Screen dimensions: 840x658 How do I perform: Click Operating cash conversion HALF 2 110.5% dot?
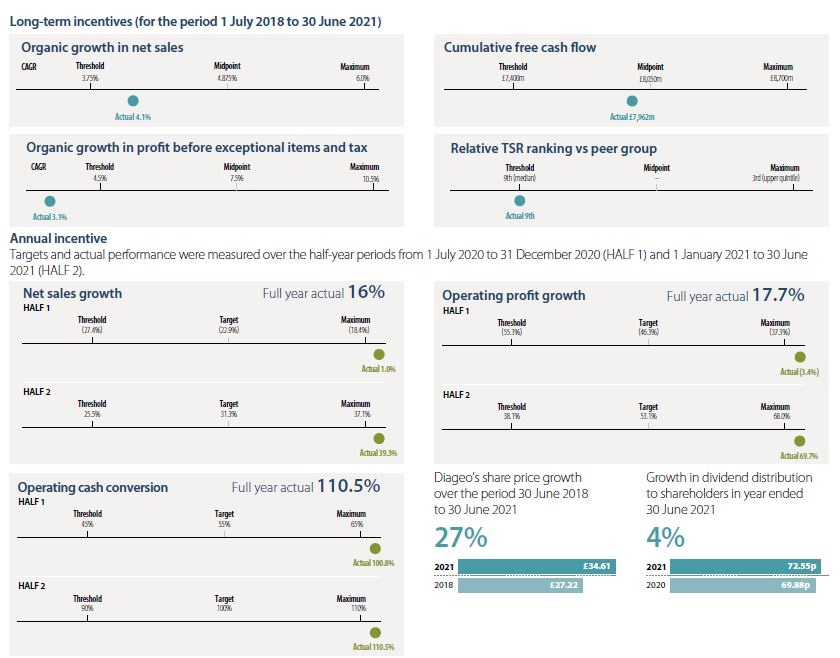[375, 632]
